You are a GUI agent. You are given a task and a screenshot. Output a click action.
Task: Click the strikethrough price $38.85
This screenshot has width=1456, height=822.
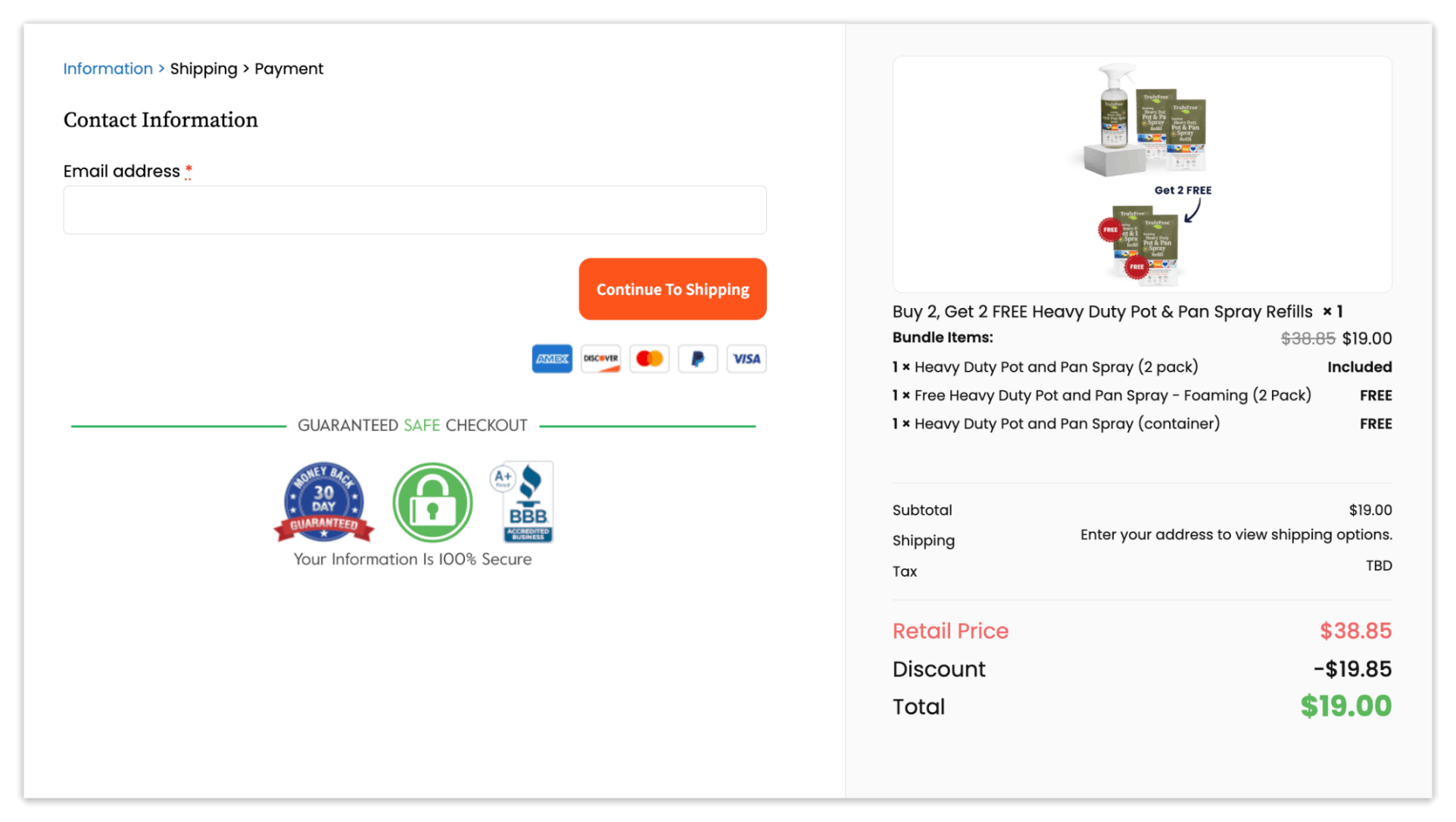tap(1308, 338)
